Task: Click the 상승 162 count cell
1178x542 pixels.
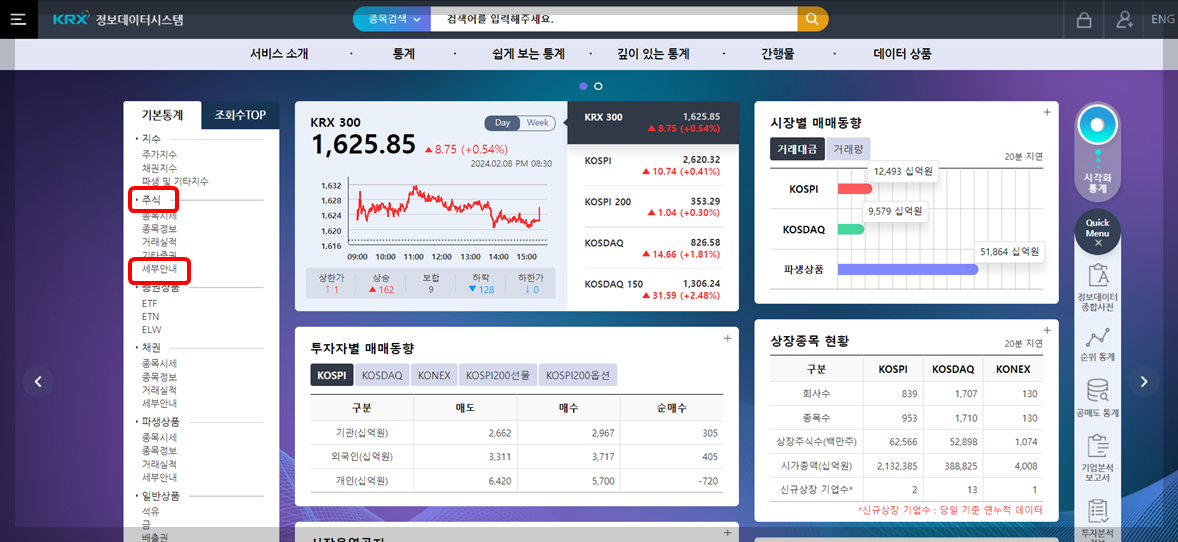Action: pos(381,283)
